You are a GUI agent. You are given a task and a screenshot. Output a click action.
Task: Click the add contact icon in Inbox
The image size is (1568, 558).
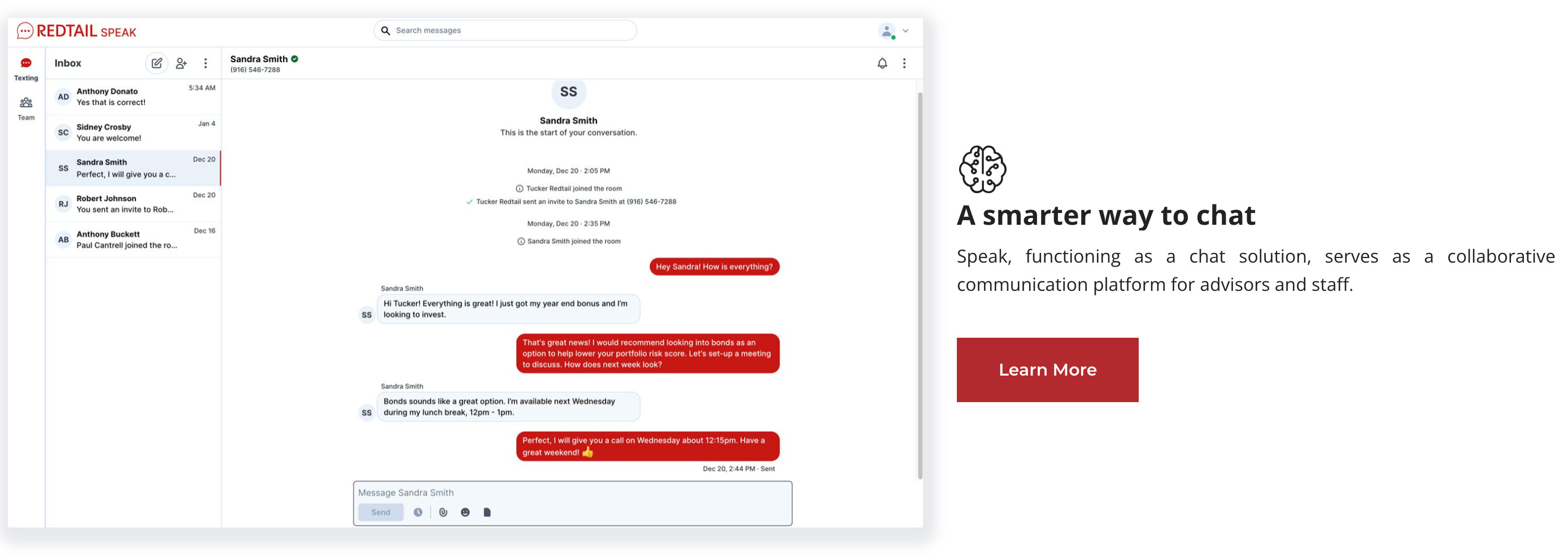click(x=181, y=63)
